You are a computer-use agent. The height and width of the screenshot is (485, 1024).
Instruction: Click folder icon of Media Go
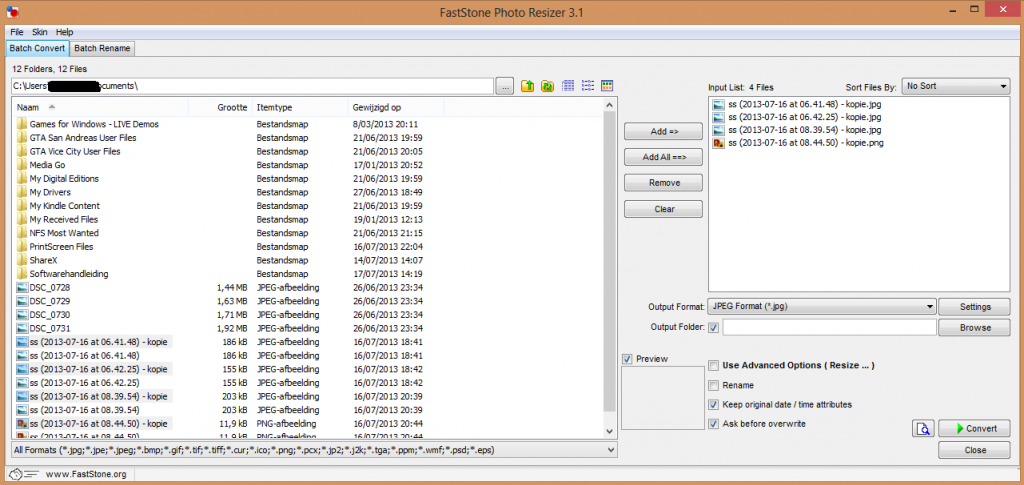22,165
